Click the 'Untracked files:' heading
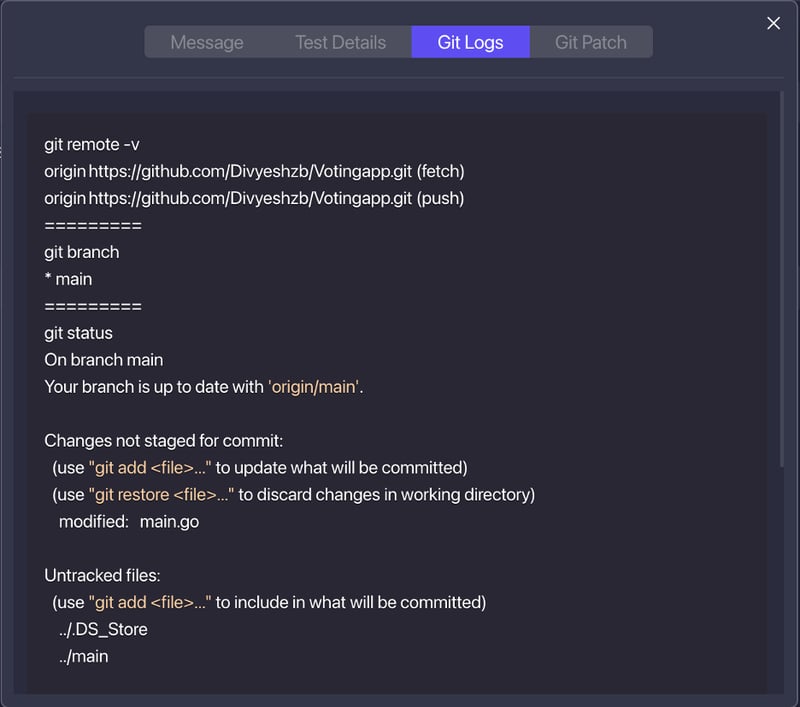The image size is (800, 707). (102, 575)
